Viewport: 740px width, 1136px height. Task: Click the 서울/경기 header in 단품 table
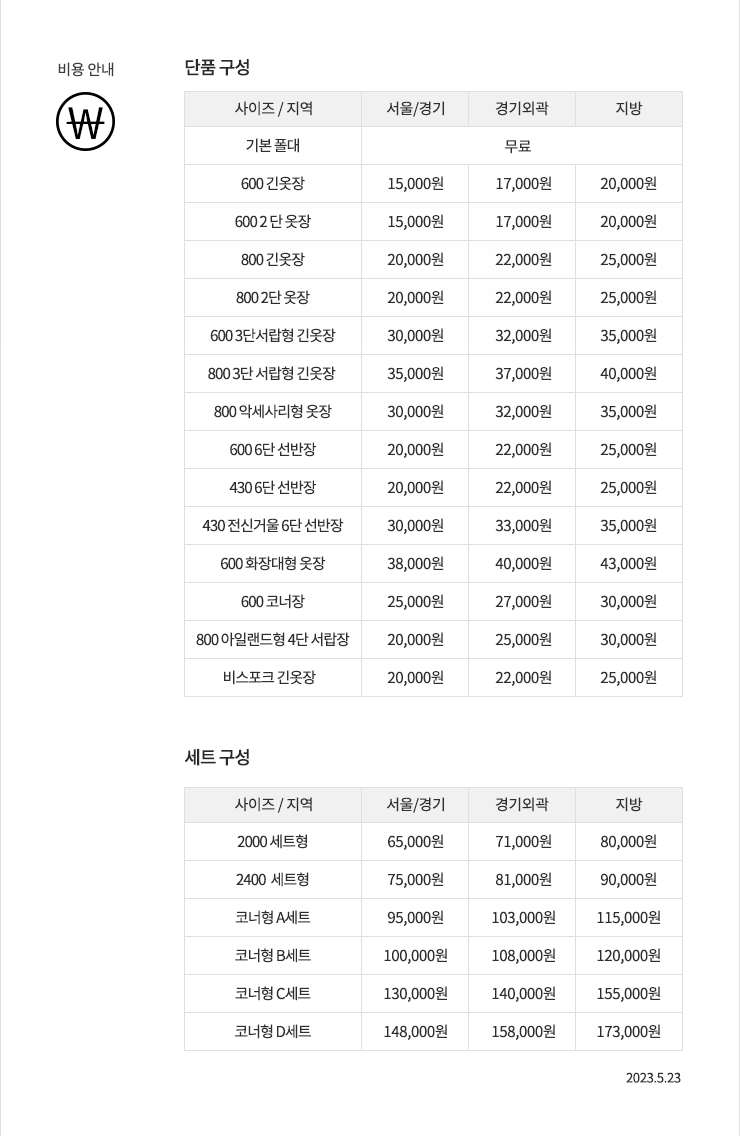(x=415, y=109)
